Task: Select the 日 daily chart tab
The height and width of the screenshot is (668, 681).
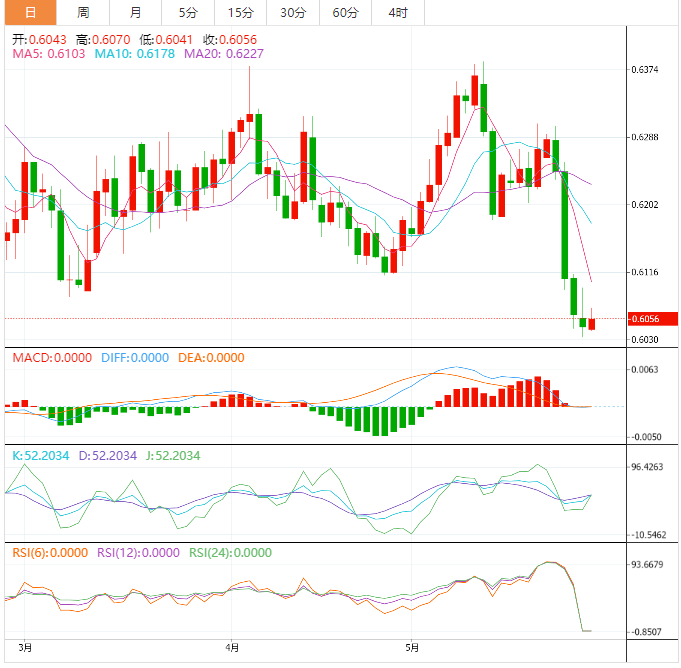Action: [x=29, y=13]
